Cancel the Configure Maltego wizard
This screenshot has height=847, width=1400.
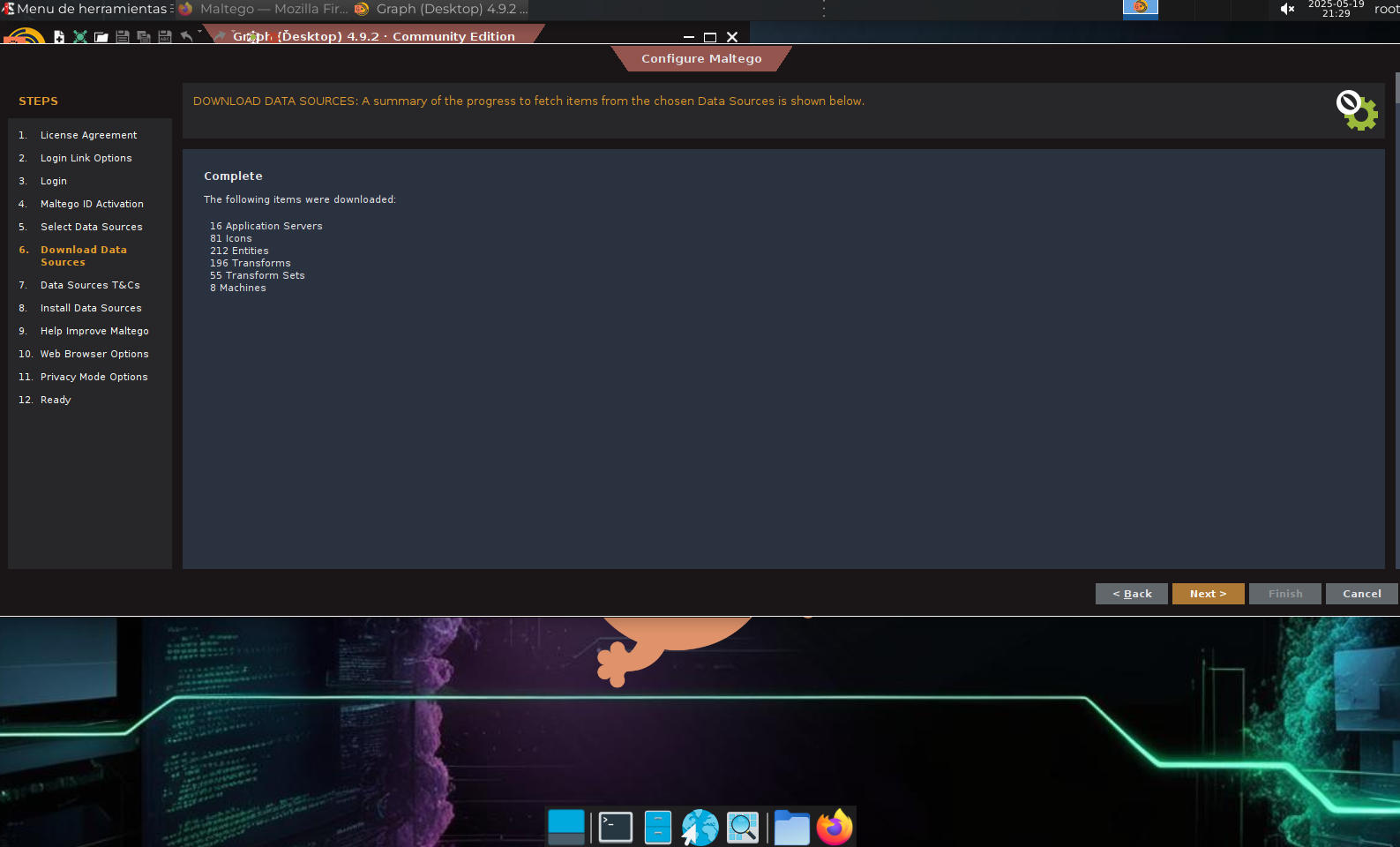(1361, 594)
